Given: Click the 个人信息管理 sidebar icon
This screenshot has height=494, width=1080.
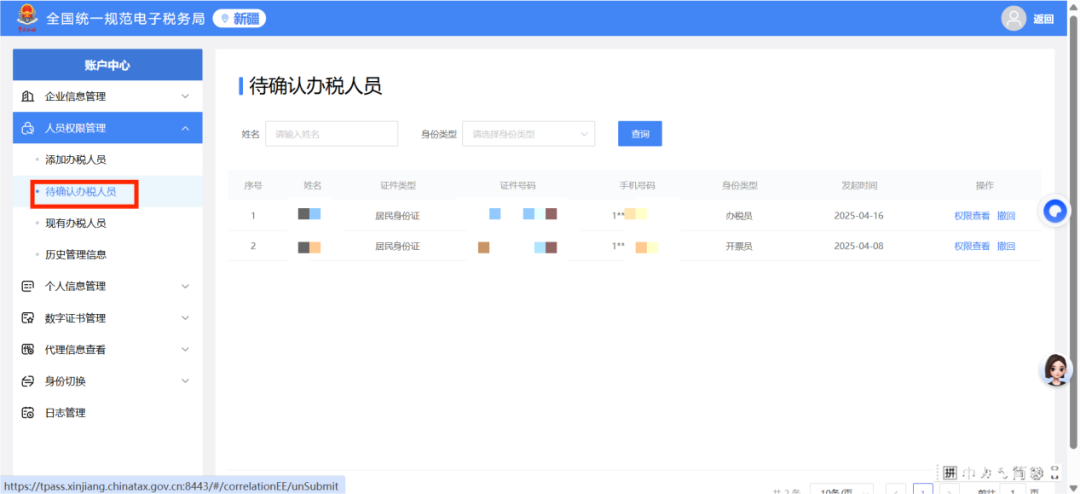Looking at the screenshot, I should tap(28, 286).
